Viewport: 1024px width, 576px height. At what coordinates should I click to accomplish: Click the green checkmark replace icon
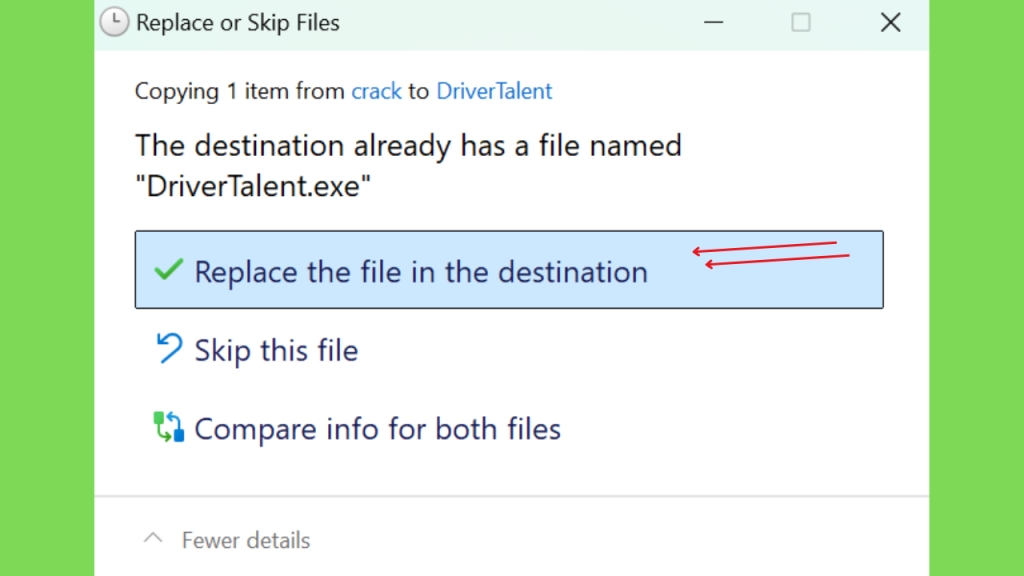coord(168,269)
